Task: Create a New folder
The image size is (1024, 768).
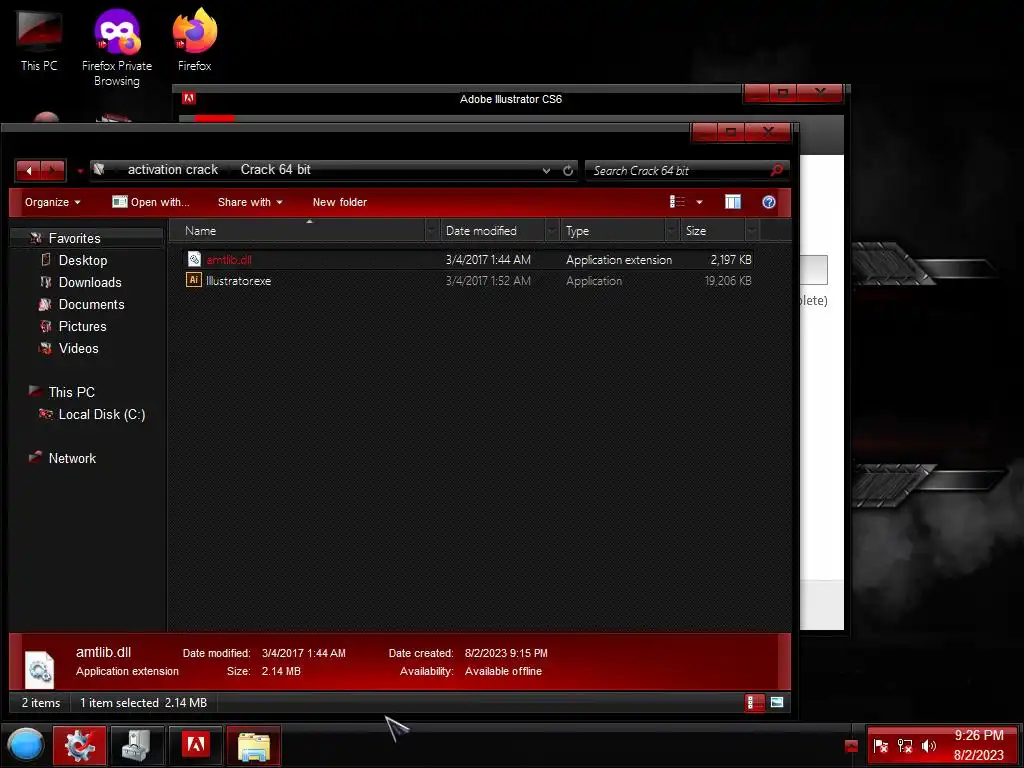Action: tap(340, 202)
